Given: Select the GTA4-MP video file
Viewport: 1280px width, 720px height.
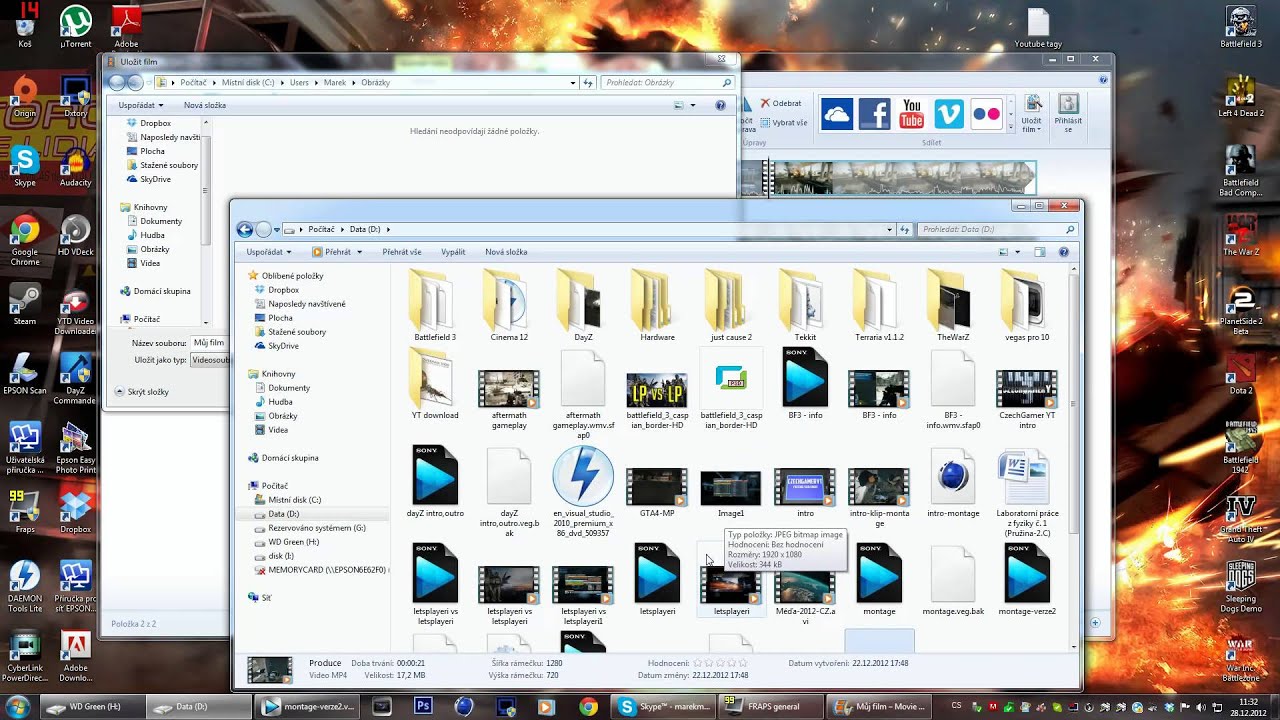Looking at the screenshot, I should pos(657,492).
